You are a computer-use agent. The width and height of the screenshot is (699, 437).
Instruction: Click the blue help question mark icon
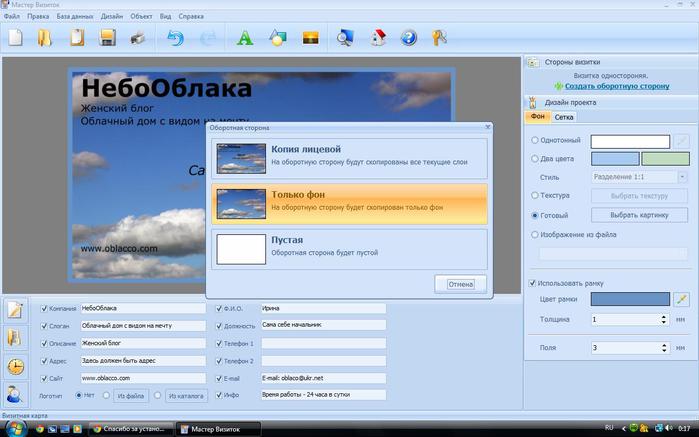coord(408,39)
